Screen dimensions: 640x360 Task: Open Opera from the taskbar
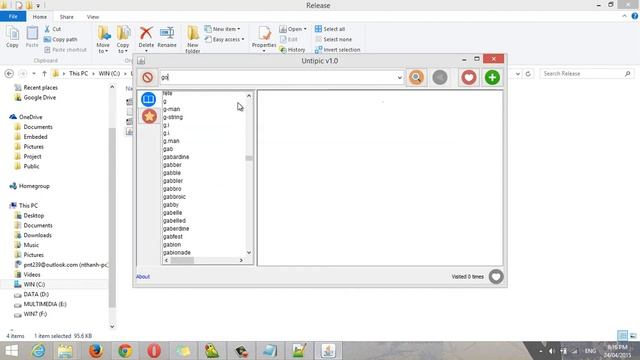(154, 351)
